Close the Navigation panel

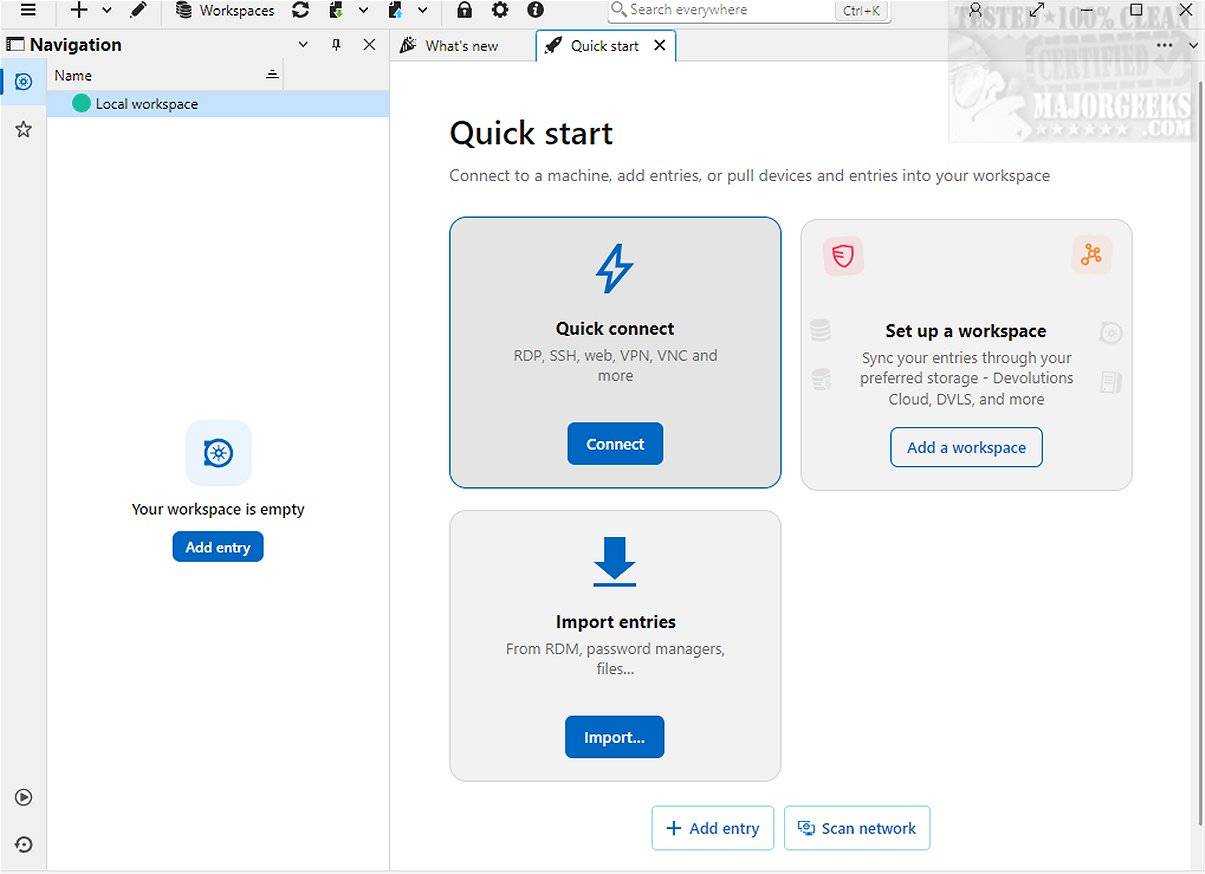[369, 45]
